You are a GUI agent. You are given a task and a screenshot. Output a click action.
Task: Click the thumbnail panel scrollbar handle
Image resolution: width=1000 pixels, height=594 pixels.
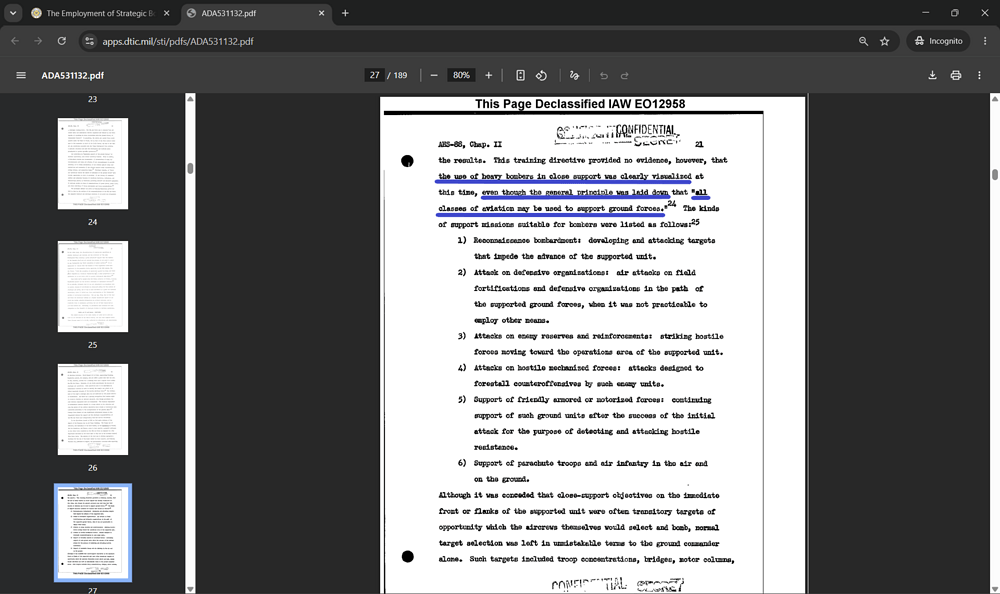click(190, 168)
